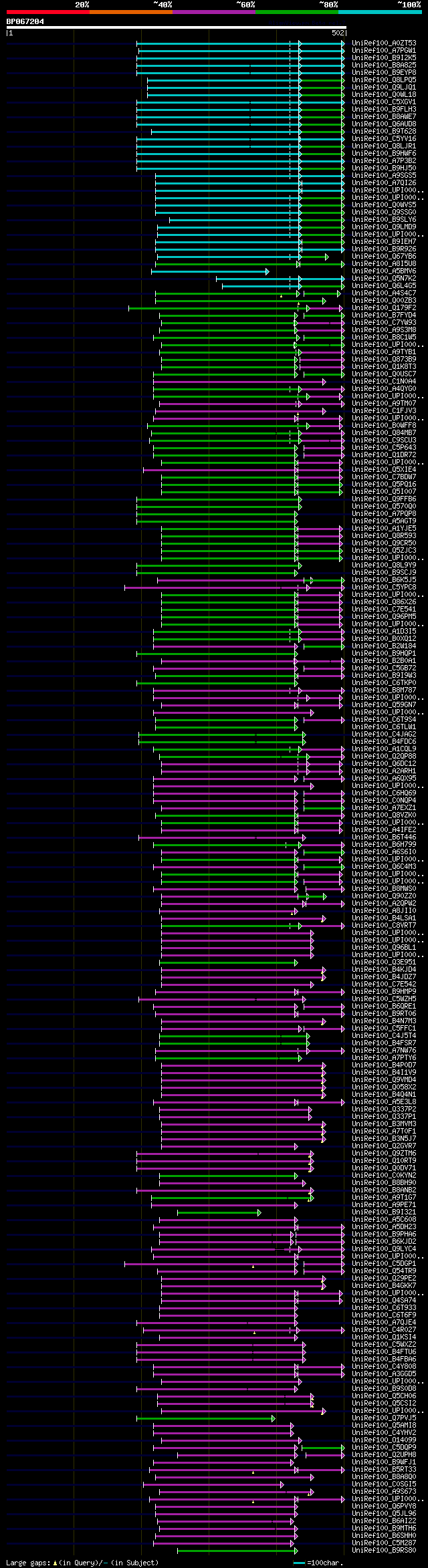Click the UniRef100_B9SLY6 label
The width and height of the screenshot is (428, 1568).
(384, 219)
